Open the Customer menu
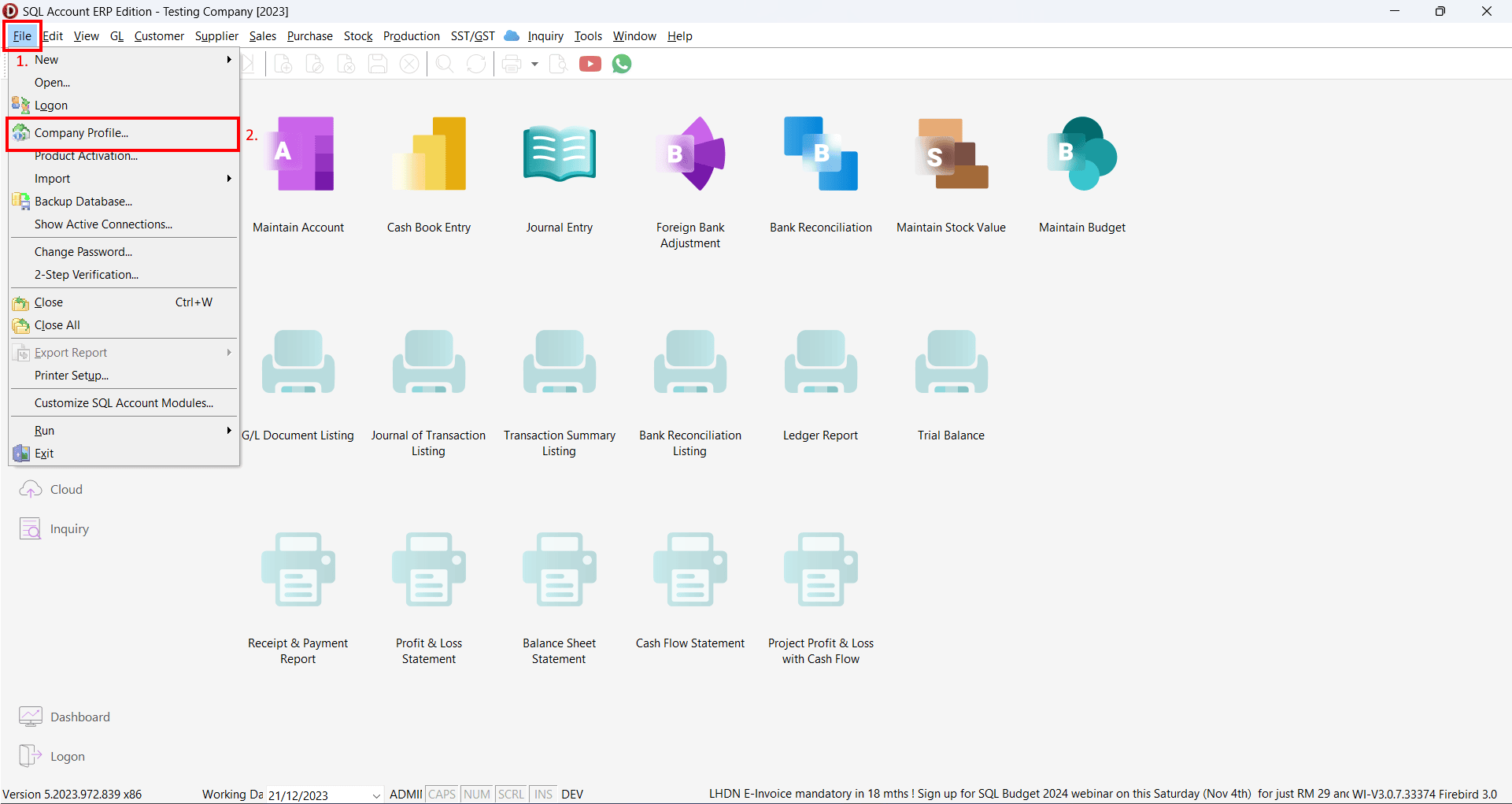This screenshot has height=804, width=1512. (159, 36)
